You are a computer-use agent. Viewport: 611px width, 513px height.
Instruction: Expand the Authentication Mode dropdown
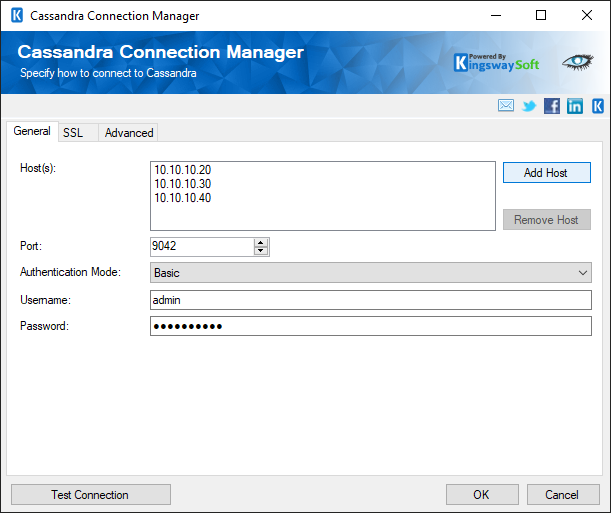click(x=583, y=273)
